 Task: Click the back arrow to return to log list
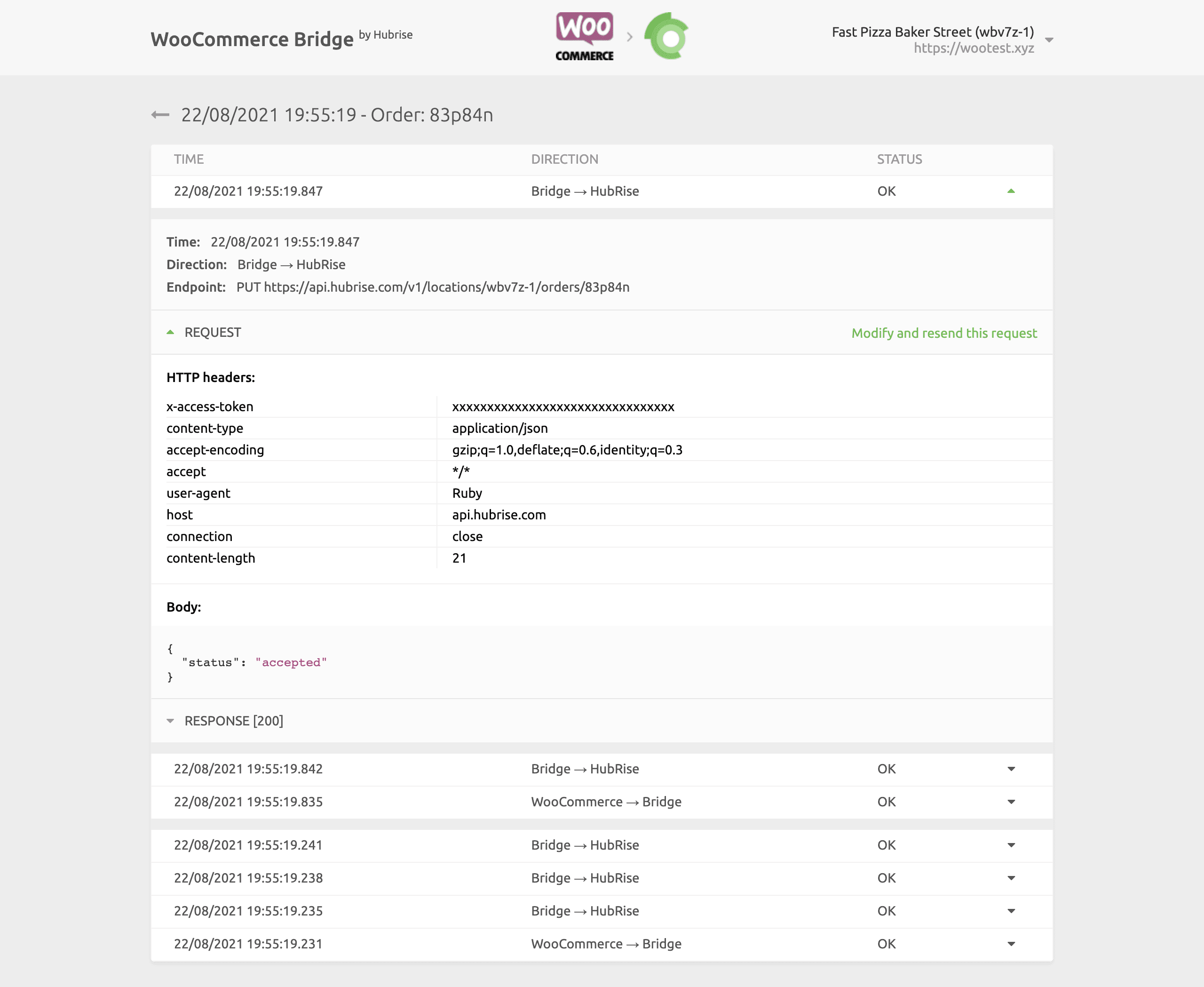pos(161,115)
